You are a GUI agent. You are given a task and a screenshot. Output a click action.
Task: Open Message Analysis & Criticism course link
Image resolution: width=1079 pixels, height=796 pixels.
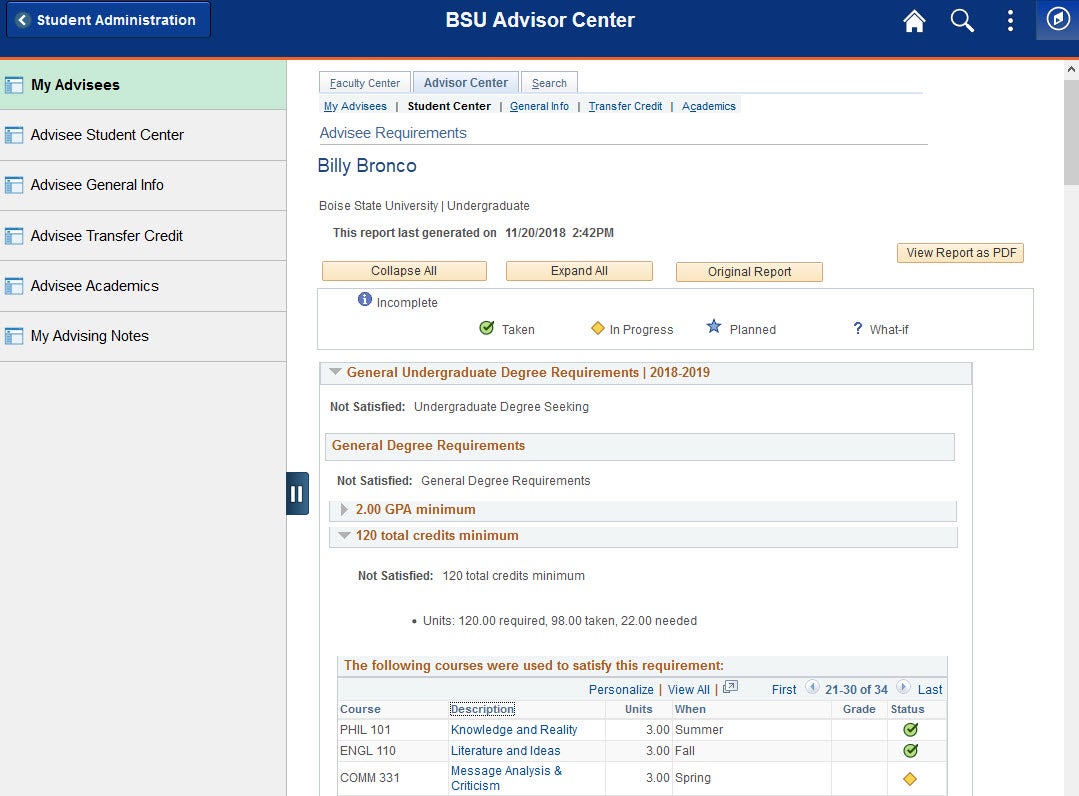[506, 778]
